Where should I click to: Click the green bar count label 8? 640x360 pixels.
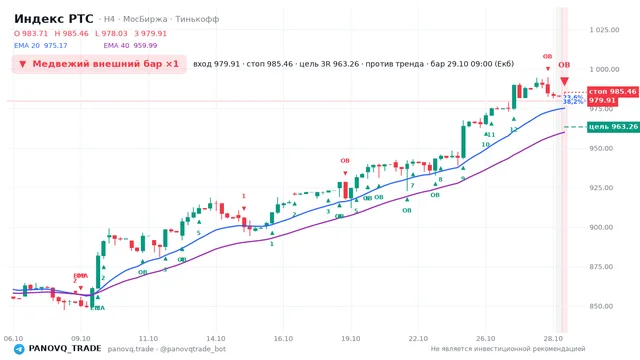[x=440, y=180]
